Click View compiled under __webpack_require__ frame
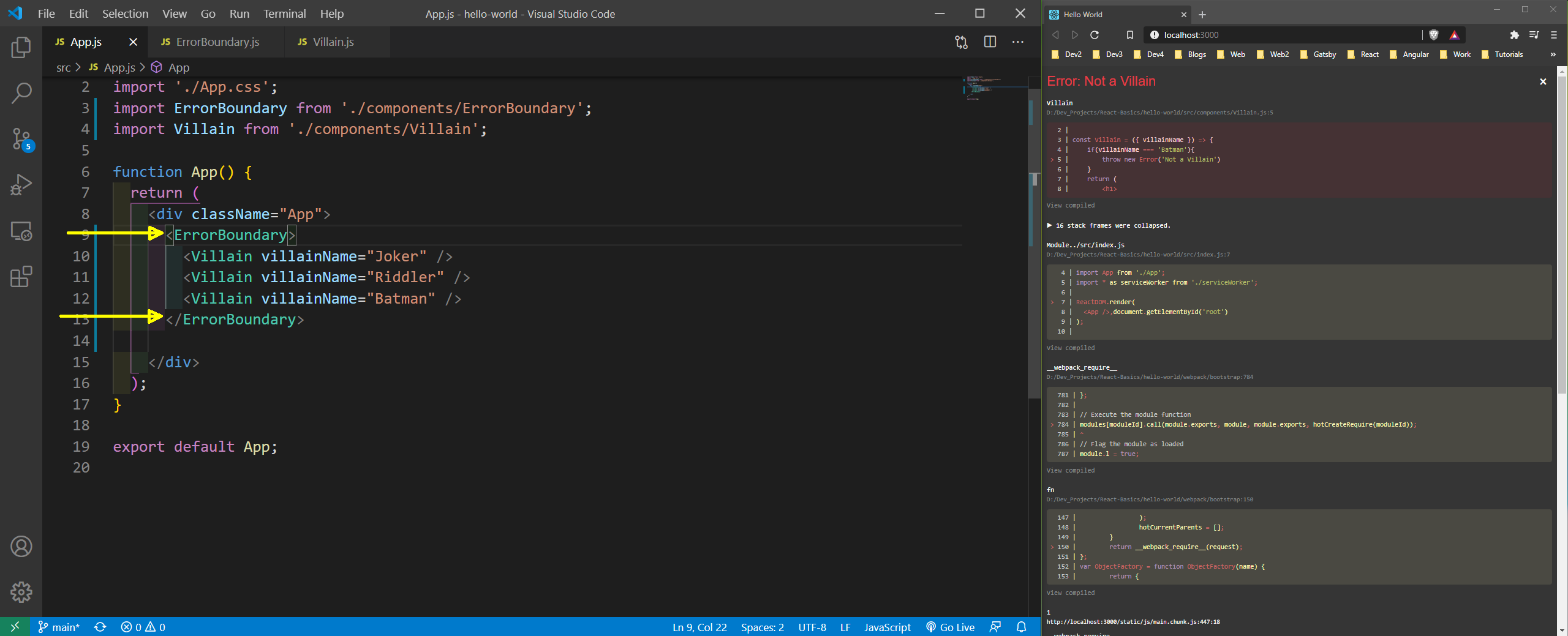The height and width of the screenshot is (636, 1568). point(1070,470)
